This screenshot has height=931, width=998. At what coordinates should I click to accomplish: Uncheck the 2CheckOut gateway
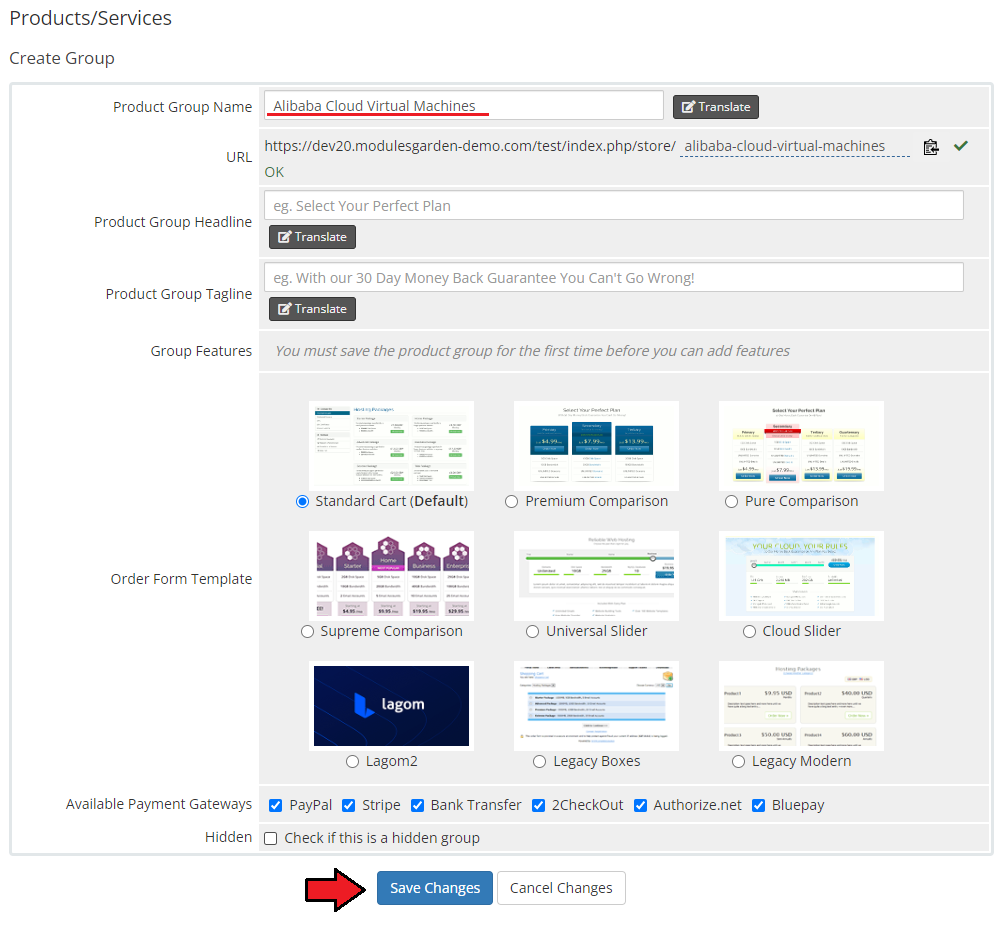[538, 805]
